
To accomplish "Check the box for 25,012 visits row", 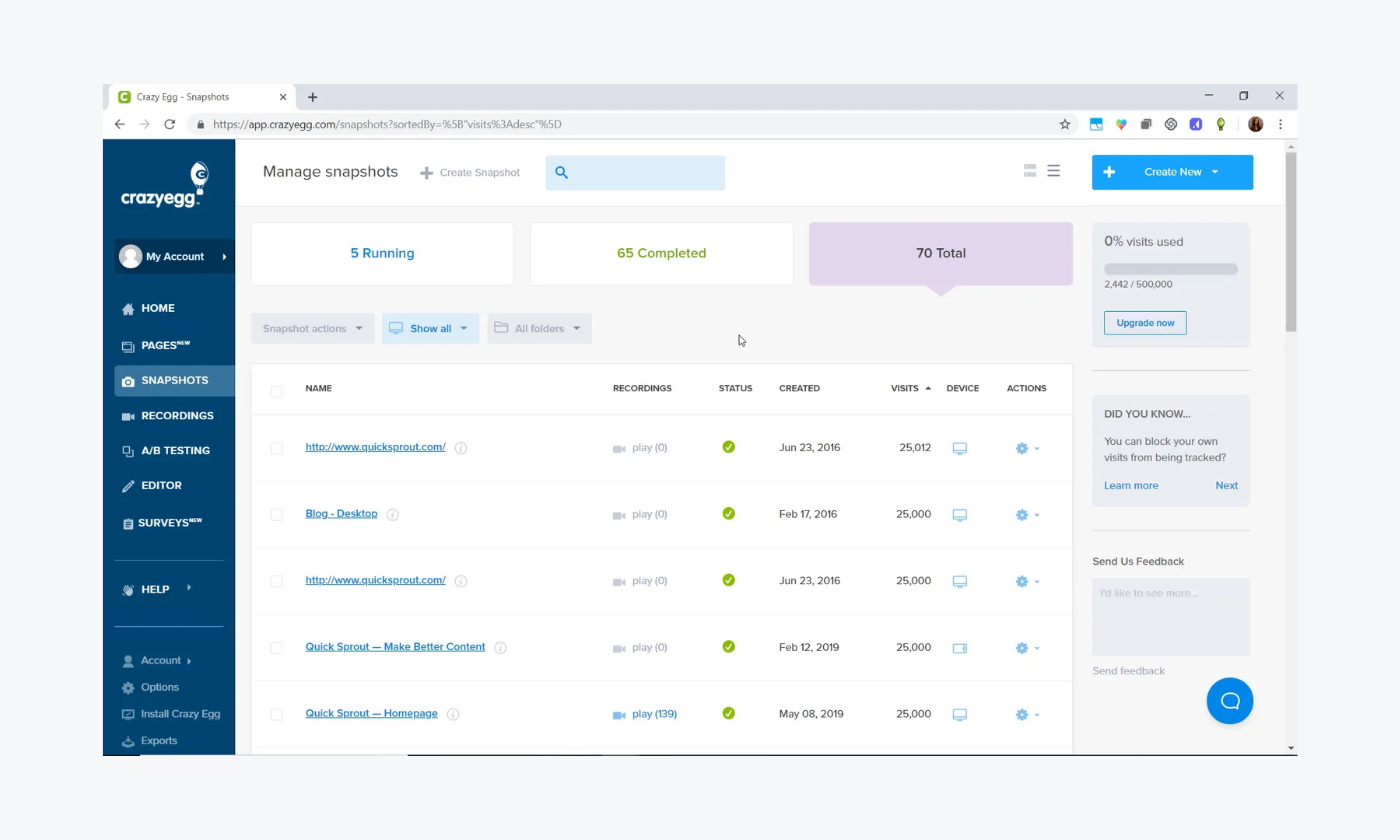I will (277, 449).
